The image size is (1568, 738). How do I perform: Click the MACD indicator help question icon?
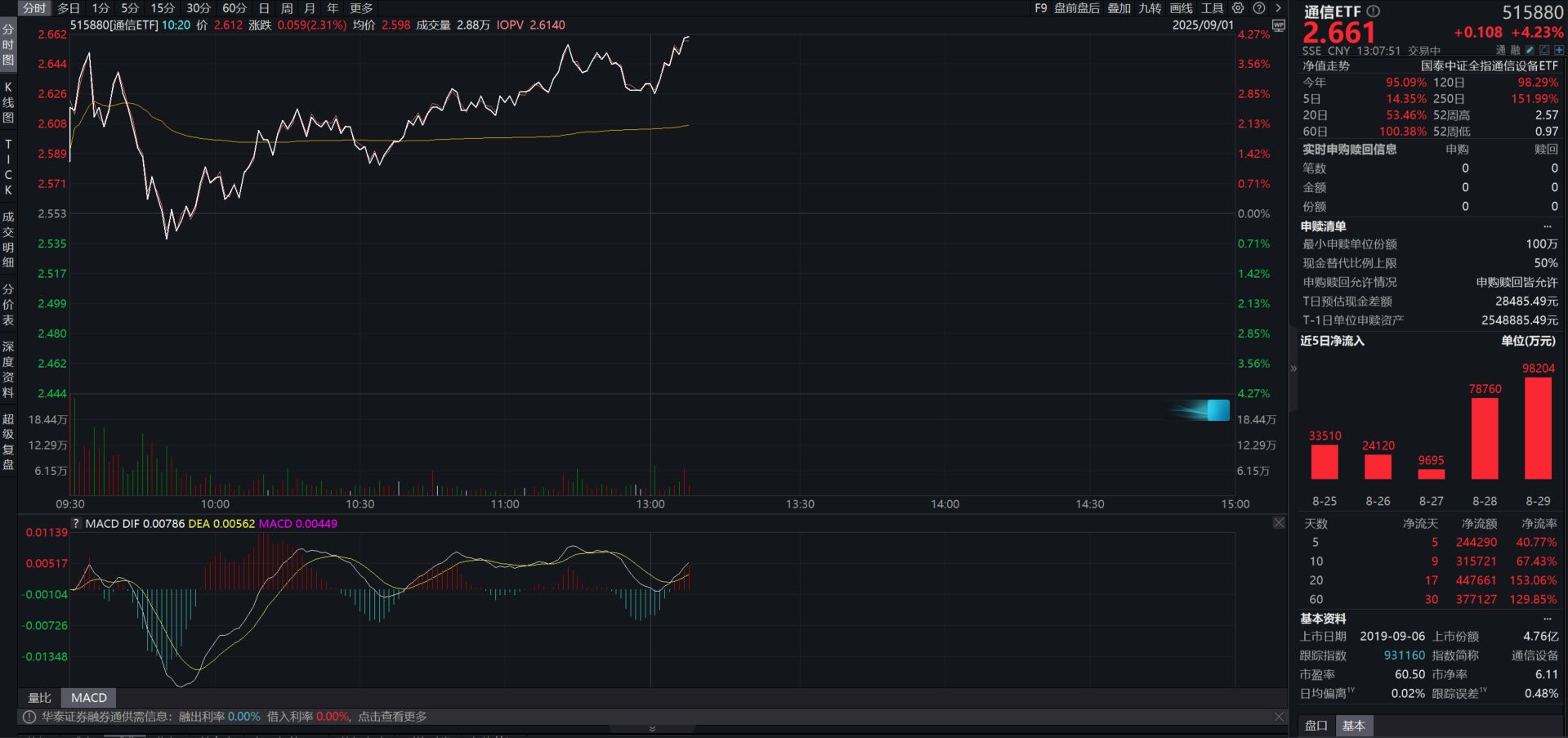76,524
